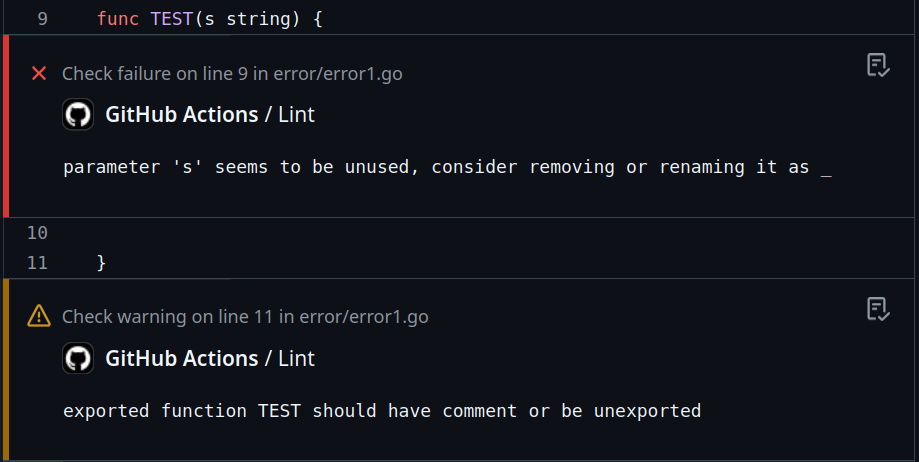Click the unused parameter message text
Screen dimensions: 919x462
click(447, 167)
